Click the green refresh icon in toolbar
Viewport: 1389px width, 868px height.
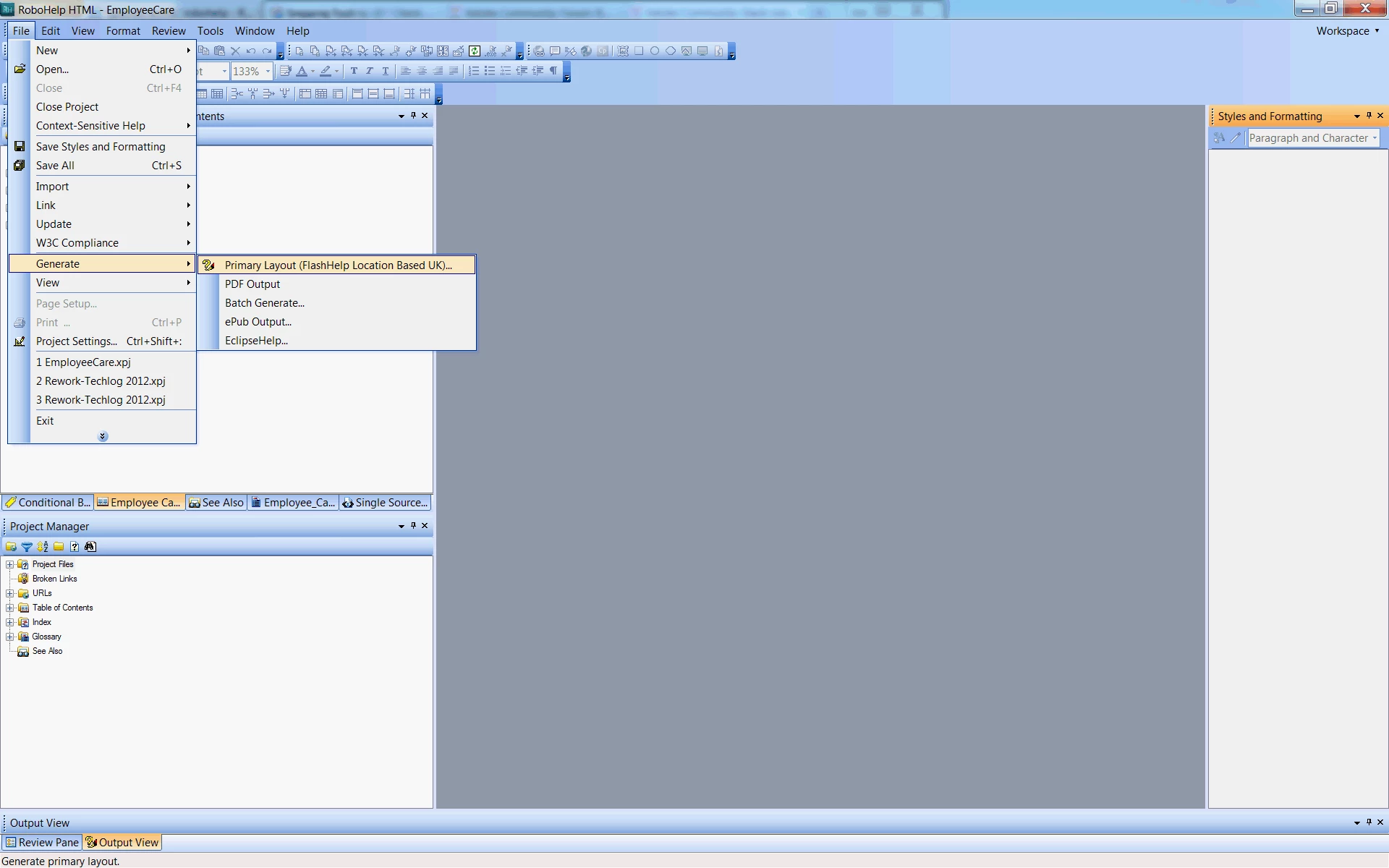pos(475,51)
